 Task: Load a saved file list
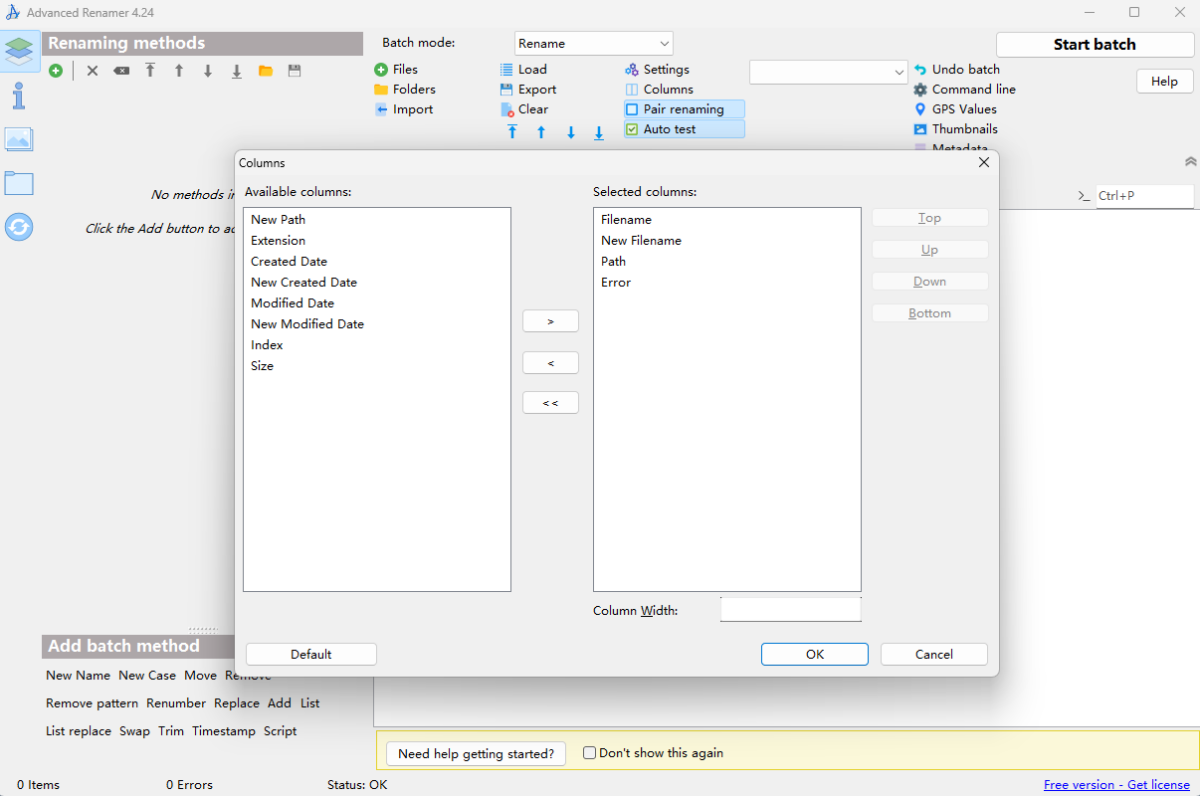[x=523, y=69]
